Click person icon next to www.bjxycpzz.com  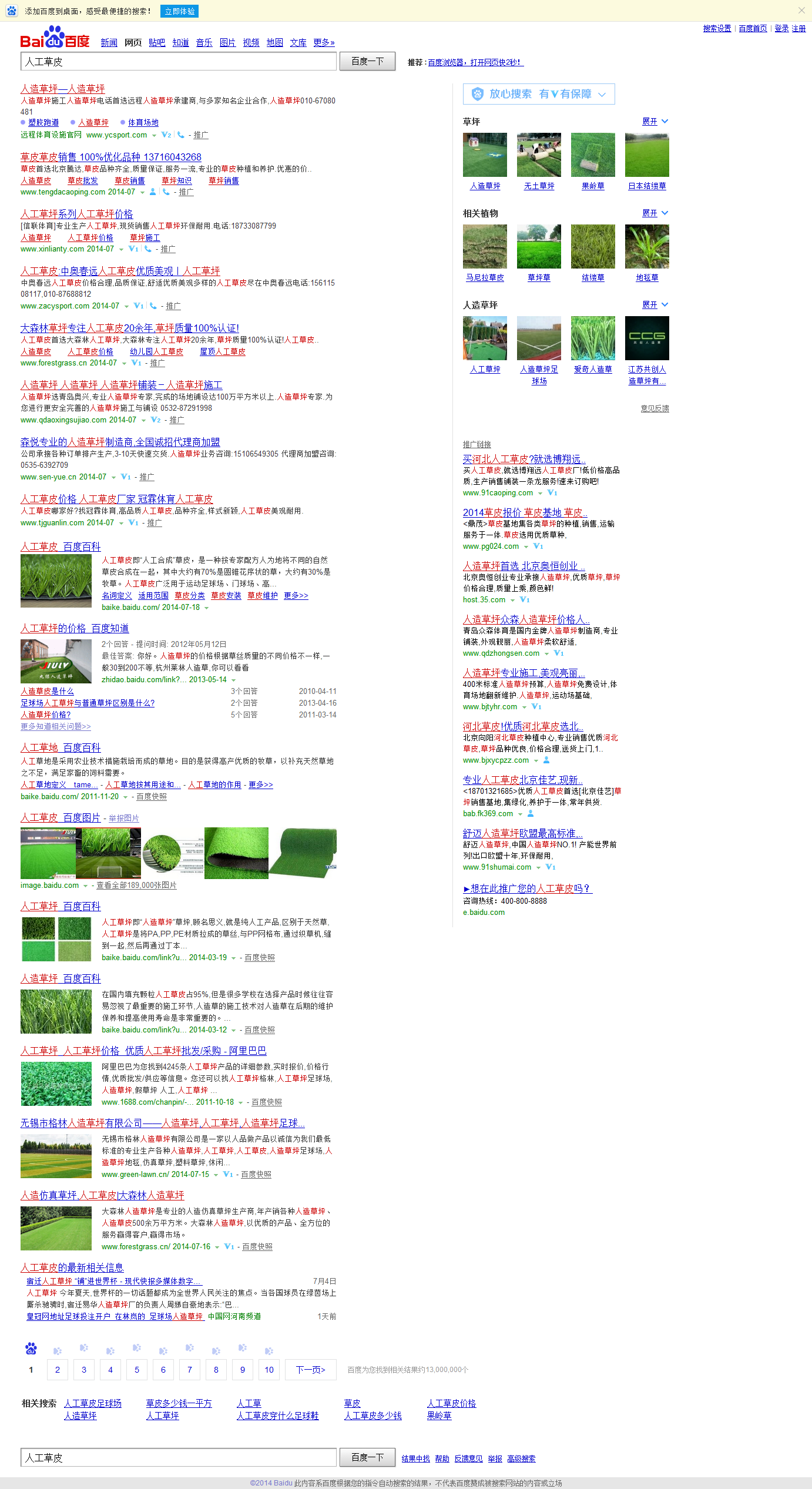(546, 760)
